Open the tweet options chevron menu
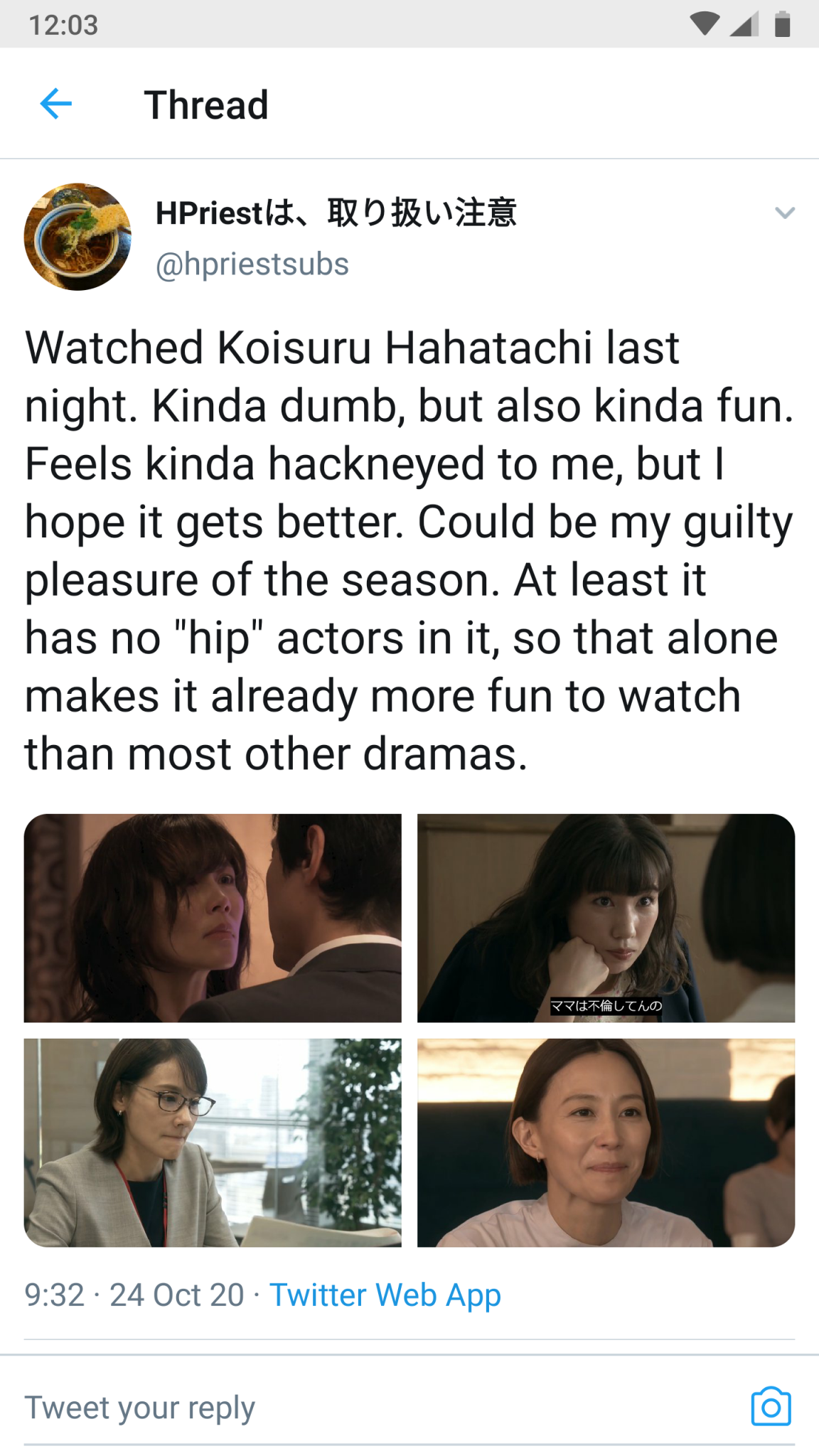The image size is (819, 1456). click(784, 213)
